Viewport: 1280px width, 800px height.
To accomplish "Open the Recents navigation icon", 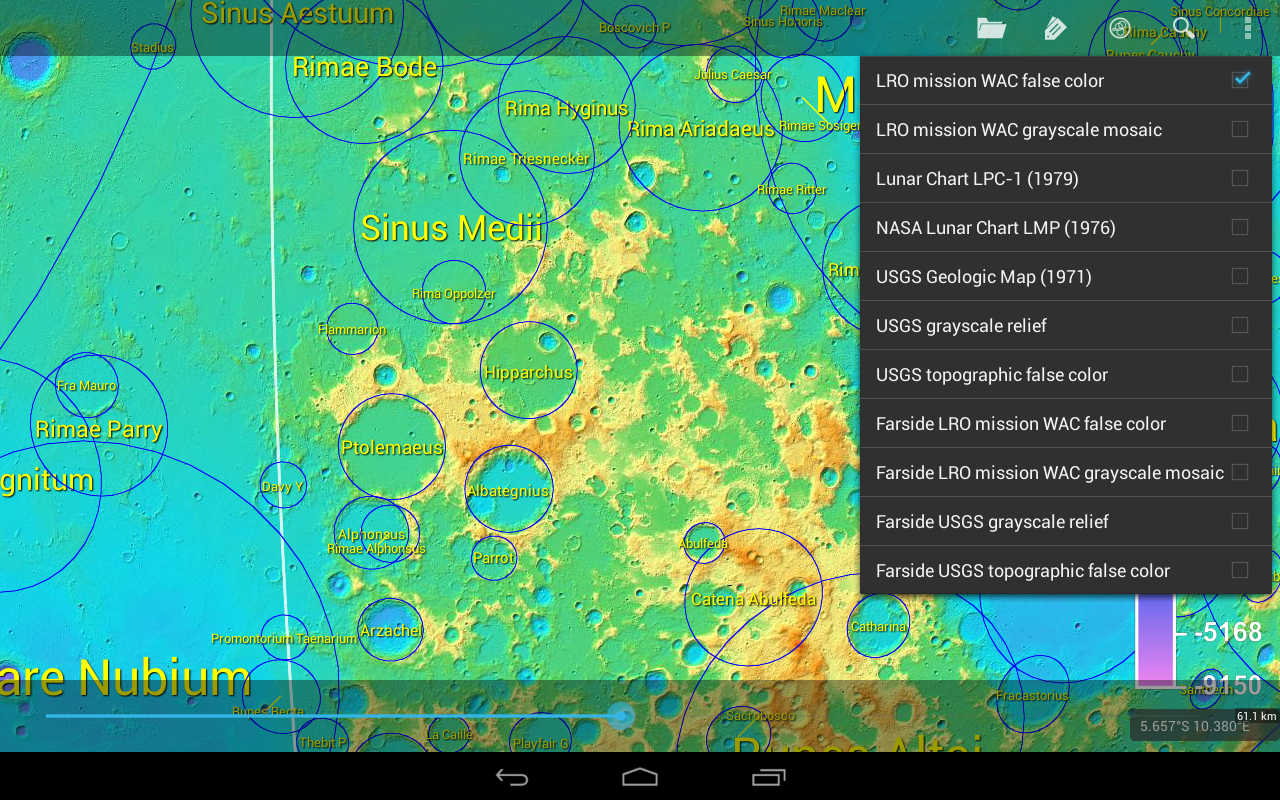I will point(767,777).
